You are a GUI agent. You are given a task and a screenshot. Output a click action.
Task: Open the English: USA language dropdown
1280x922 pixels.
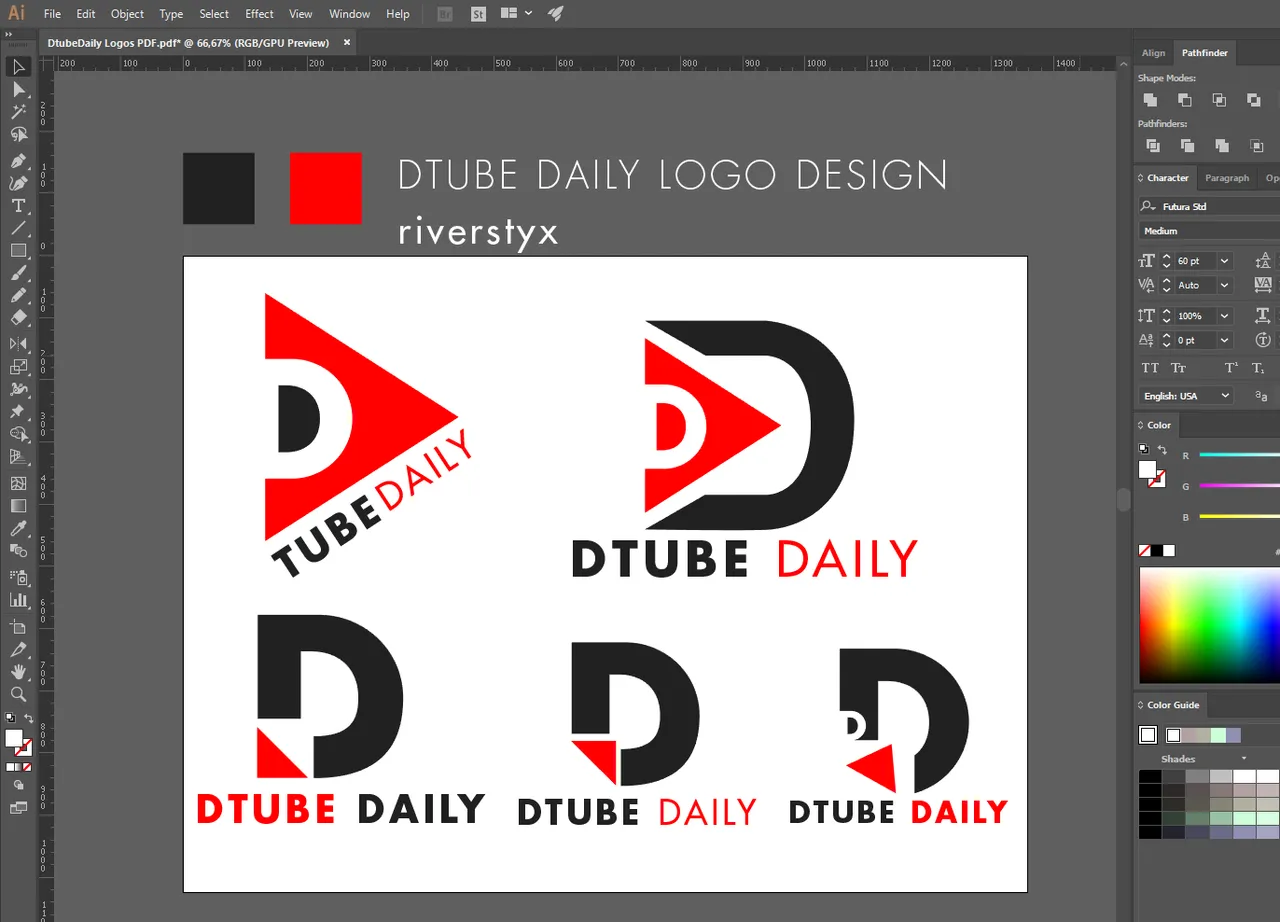pyautogui.click(x=1186, y=396)
